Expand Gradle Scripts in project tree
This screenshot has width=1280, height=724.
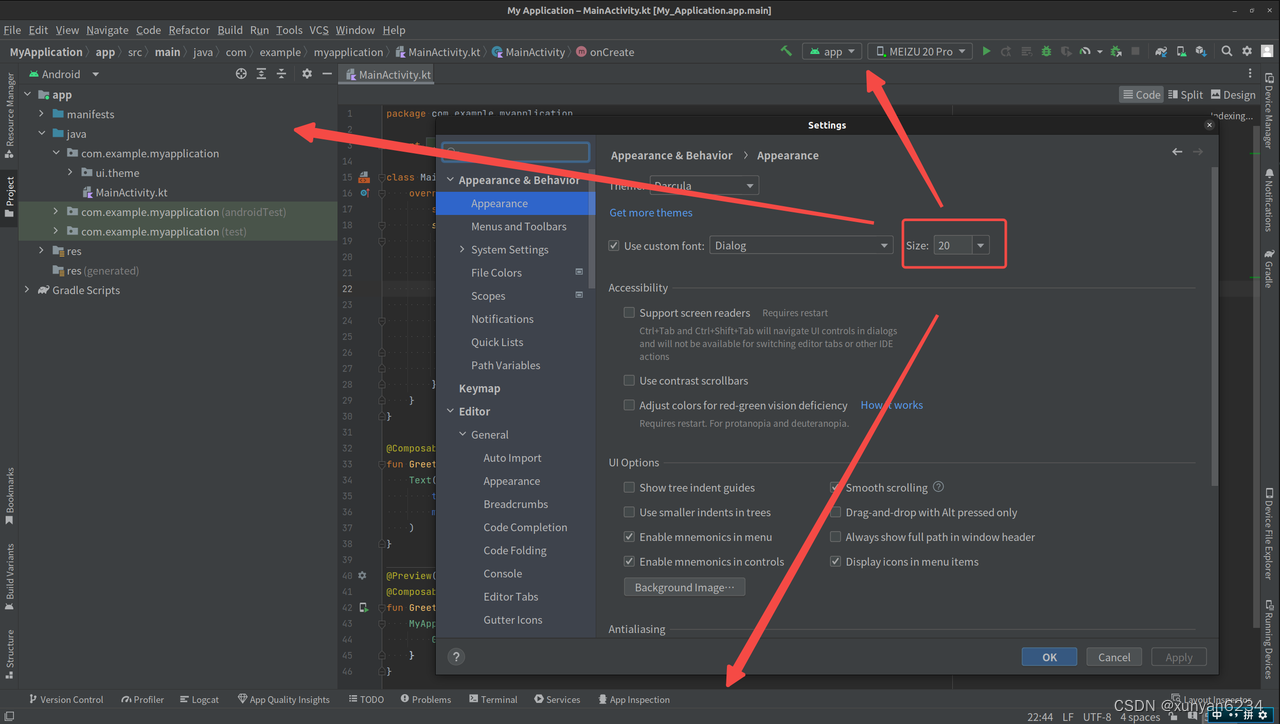tap(27, 290)
